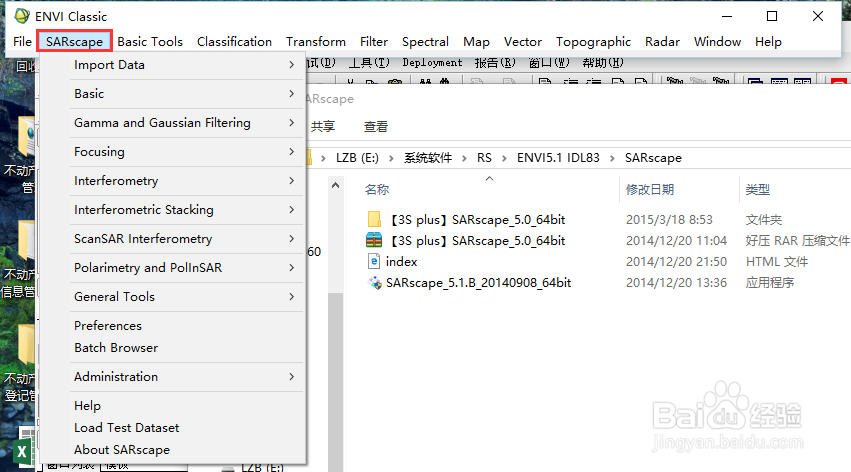Sort files by 名称 column header
The image size is (851, 472).
[377, 189]
